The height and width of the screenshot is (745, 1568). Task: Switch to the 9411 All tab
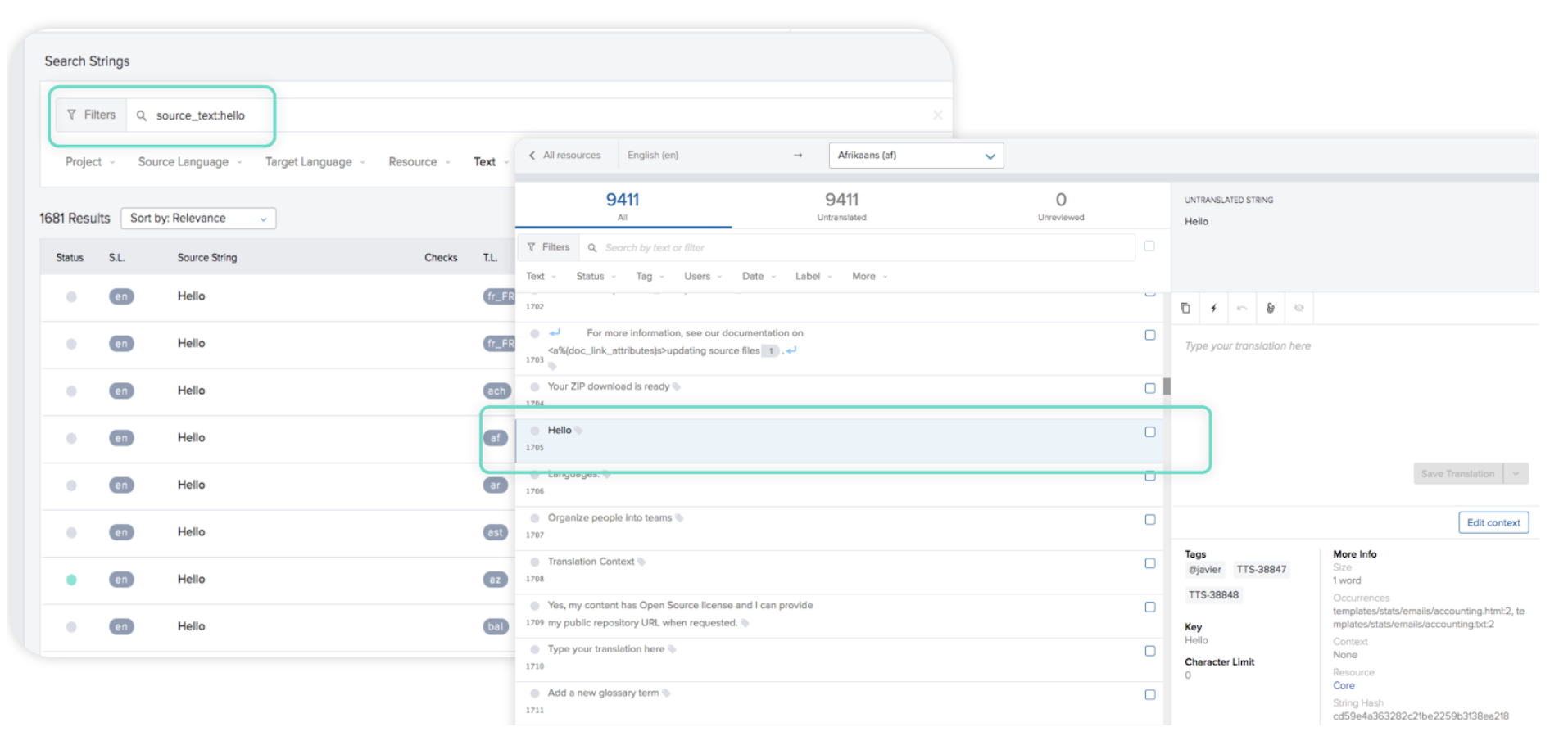pyautogui.click(x=623, y=206)
